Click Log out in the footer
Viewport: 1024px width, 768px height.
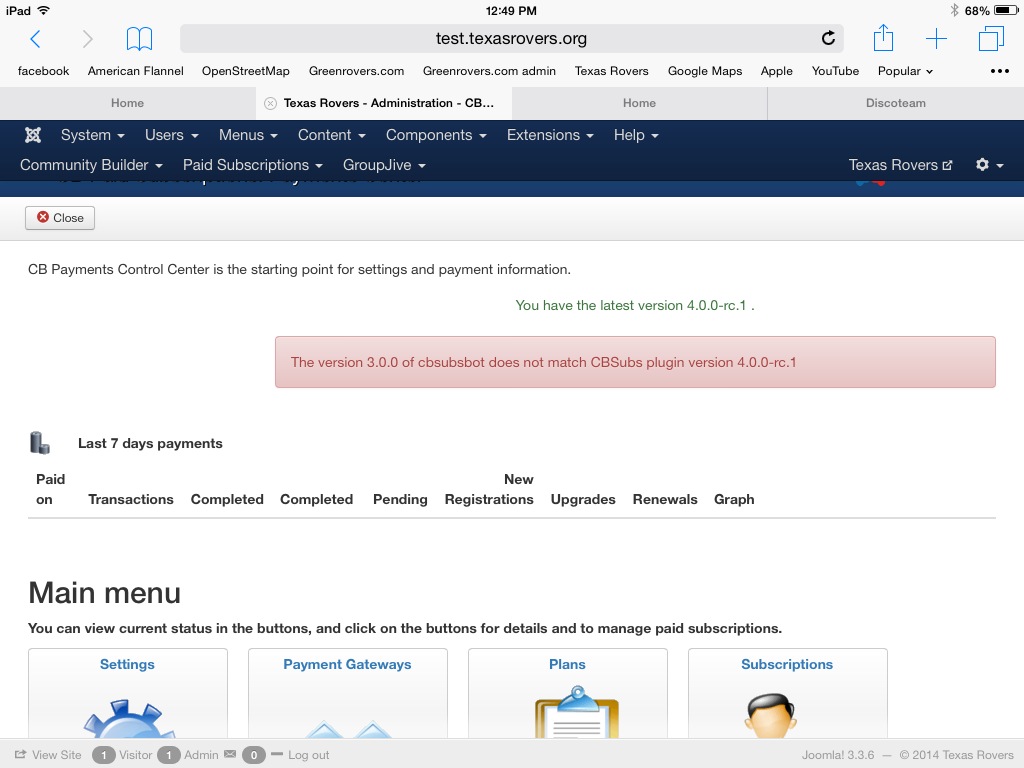coord(300,755)
